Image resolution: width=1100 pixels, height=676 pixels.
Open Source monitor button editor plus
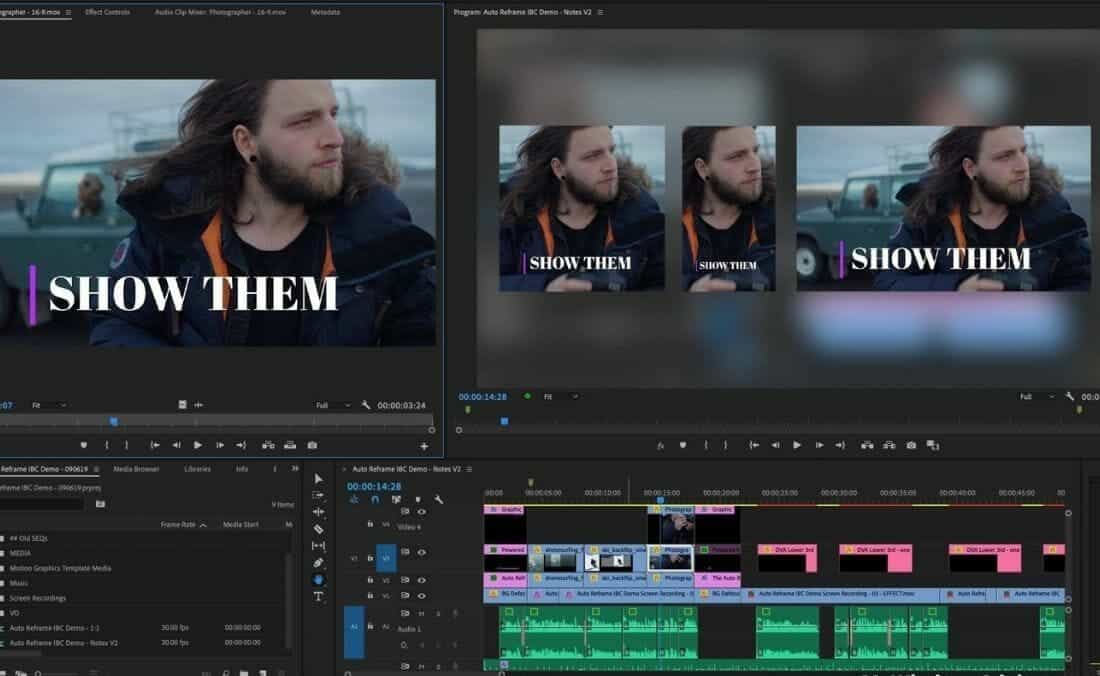click(x=424, y=446)
